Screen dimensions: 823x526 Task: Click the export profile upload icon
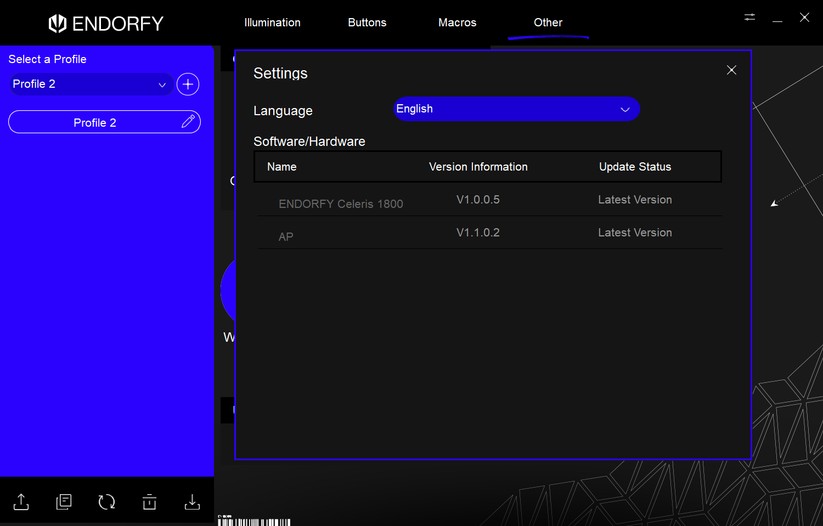point(21,502)
